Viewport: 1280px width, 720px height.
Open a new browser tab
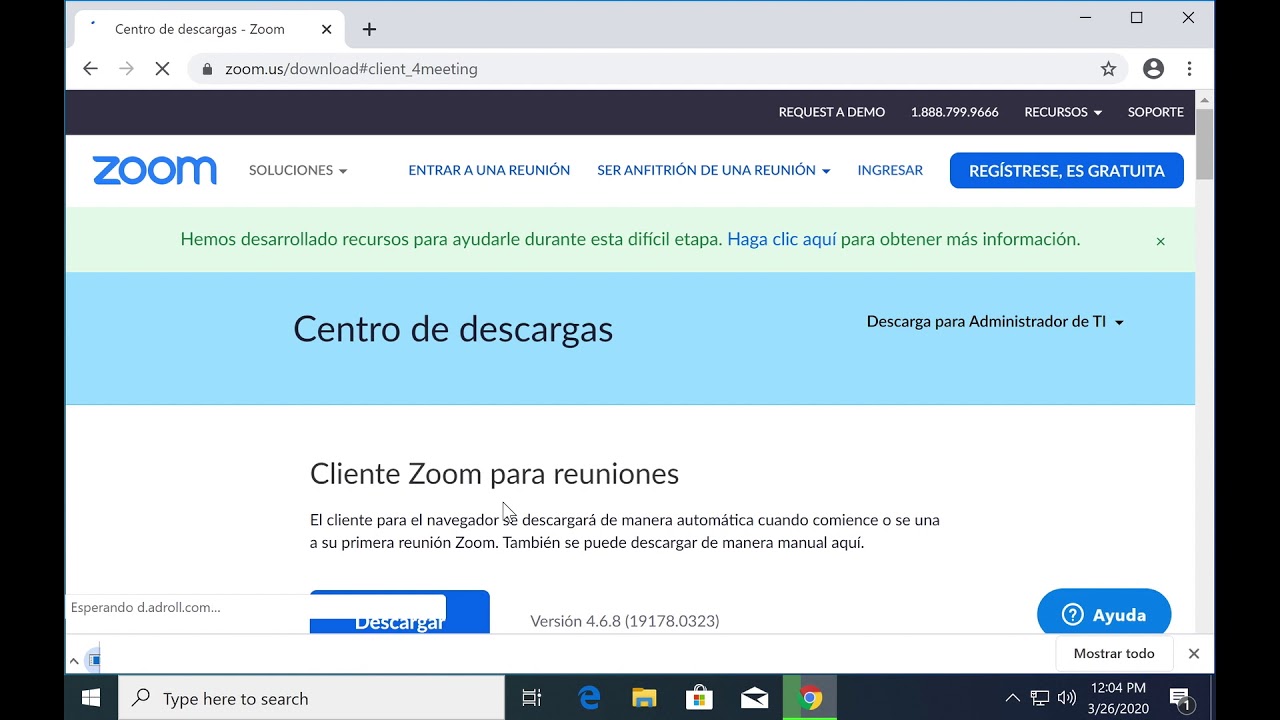(369, 29)
